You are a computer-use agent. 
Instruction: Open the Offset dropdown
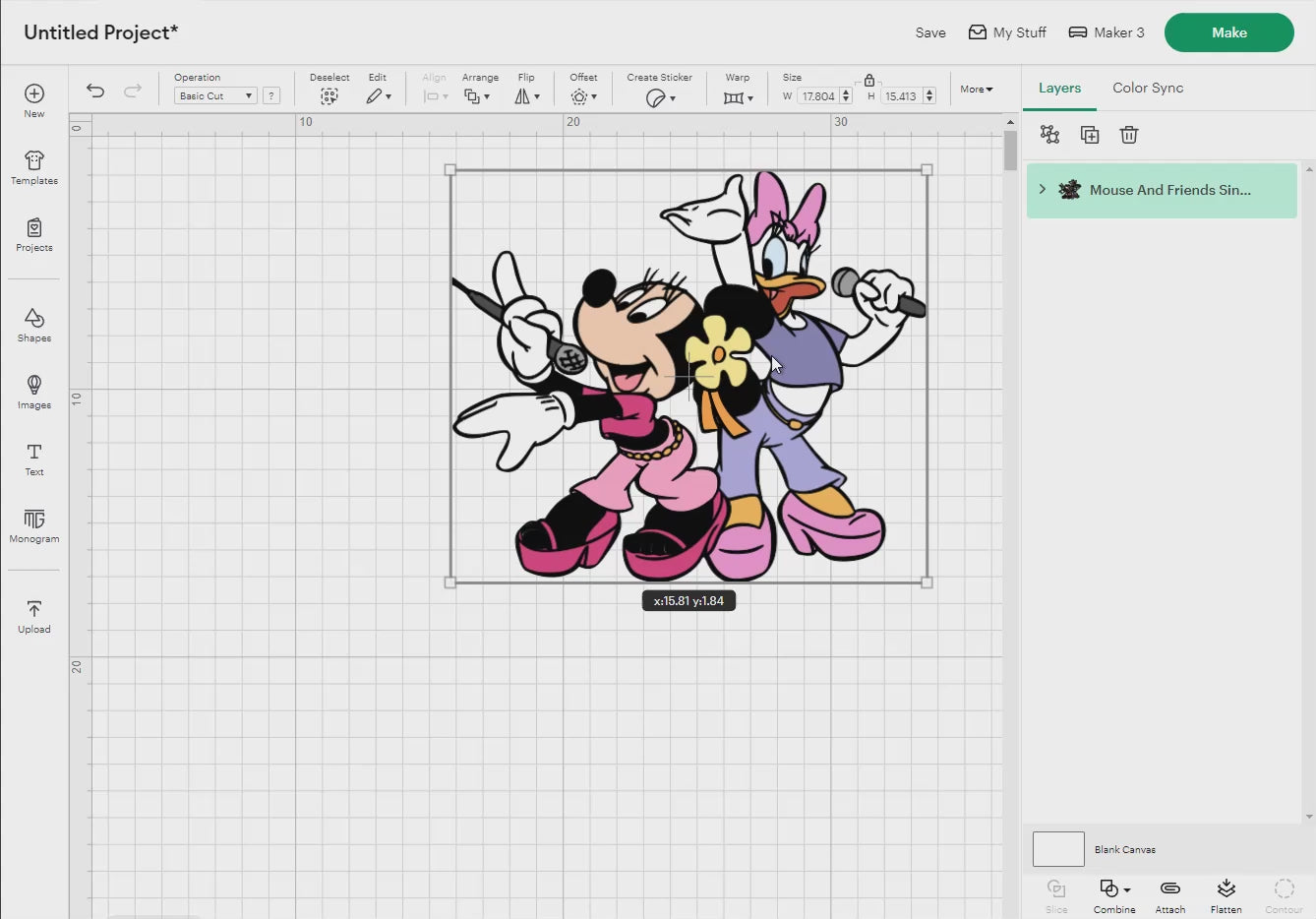(583, 96)
